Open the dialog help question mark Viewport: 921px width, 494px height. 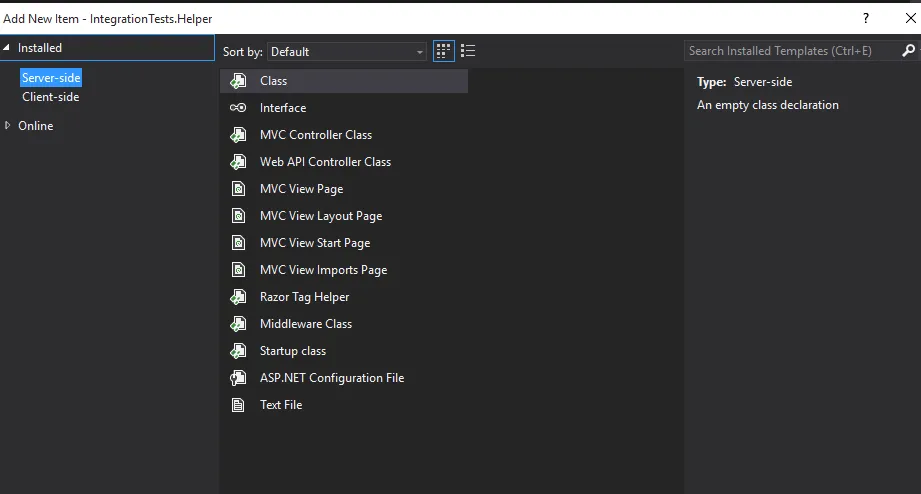[x=866, y=18]
